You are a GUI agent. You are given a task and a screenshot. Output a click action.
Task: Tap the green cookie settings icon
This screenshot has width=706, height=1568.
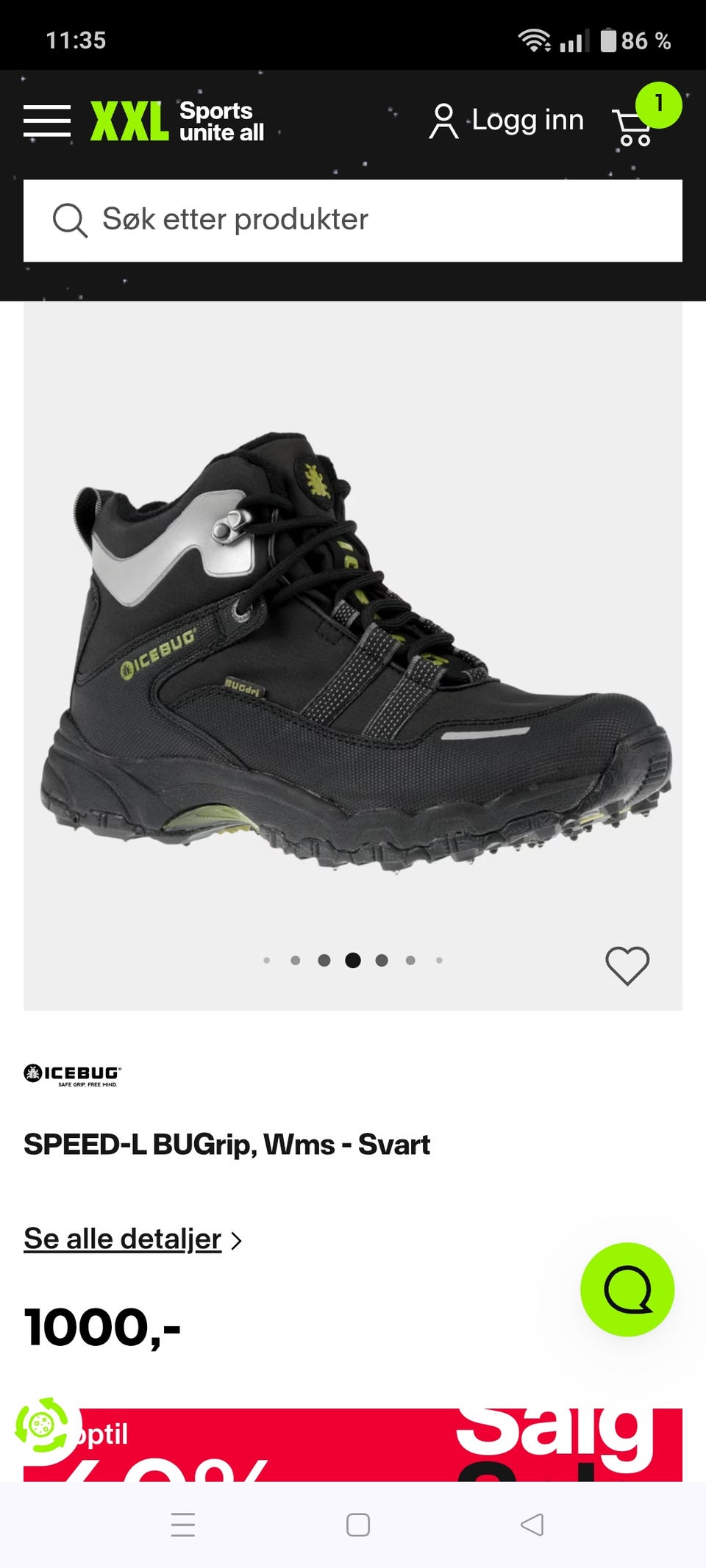42,1425
